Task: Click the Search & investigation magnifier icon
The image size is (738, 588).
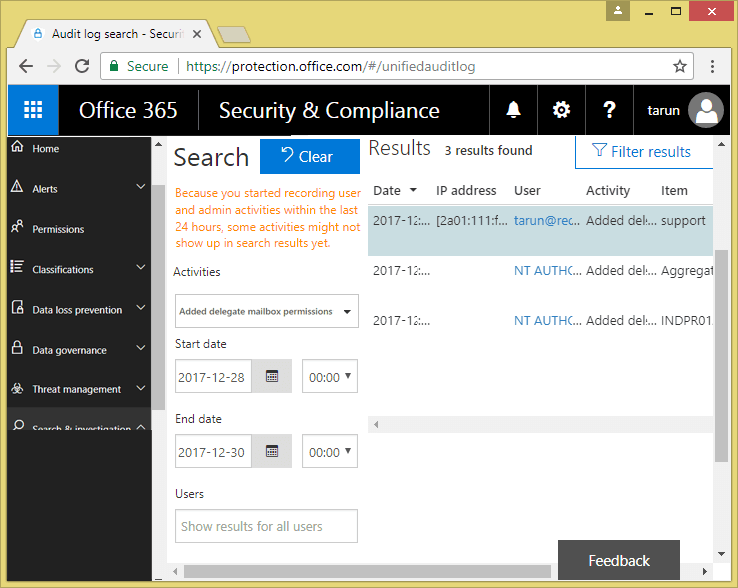Action: click(18, 425)
